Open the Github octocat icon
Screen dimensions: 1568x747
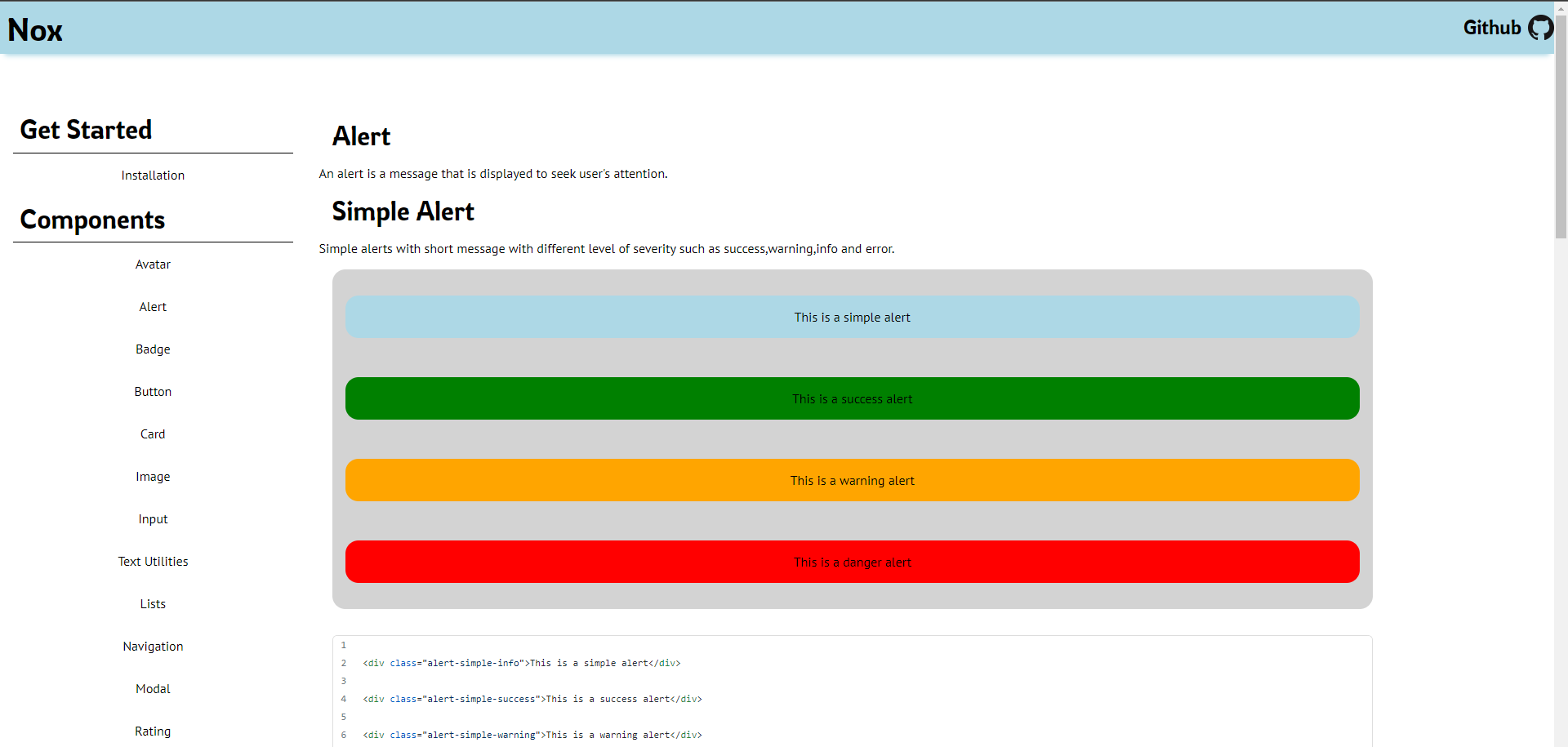click(1540, 28)
